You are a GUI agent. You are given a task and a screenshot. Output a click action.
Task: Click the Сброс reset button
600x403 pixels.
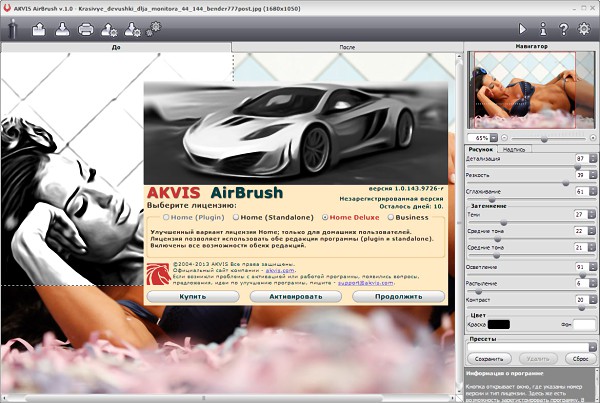coord(580,359)
